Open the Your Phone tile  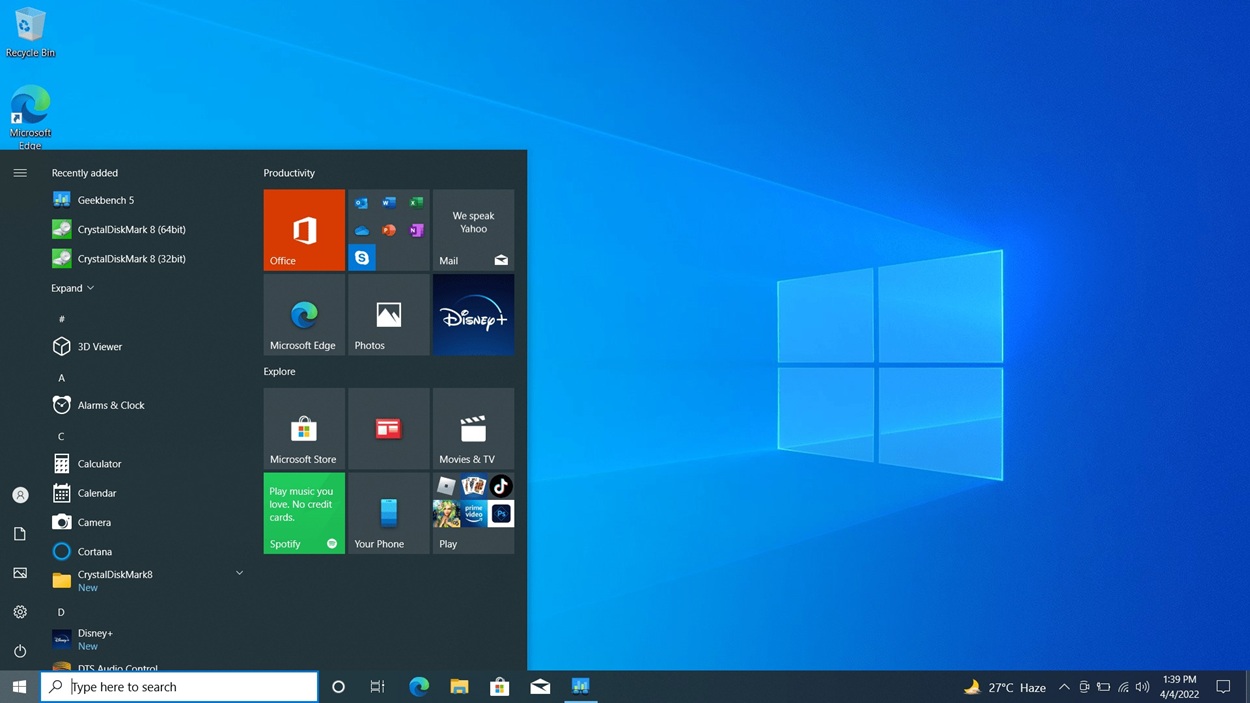point(388,513)
